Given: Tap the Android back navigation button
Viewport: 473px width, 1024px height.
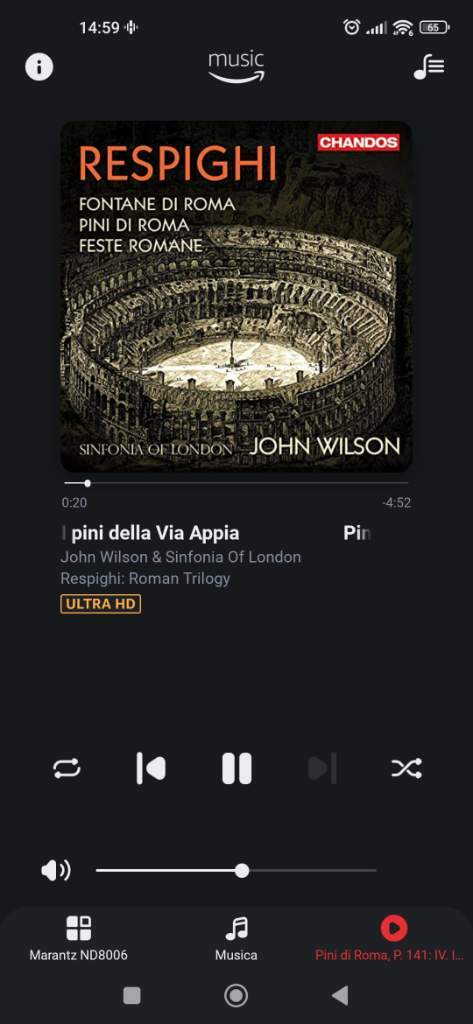Looking at the screenshot, I should 340,995.
